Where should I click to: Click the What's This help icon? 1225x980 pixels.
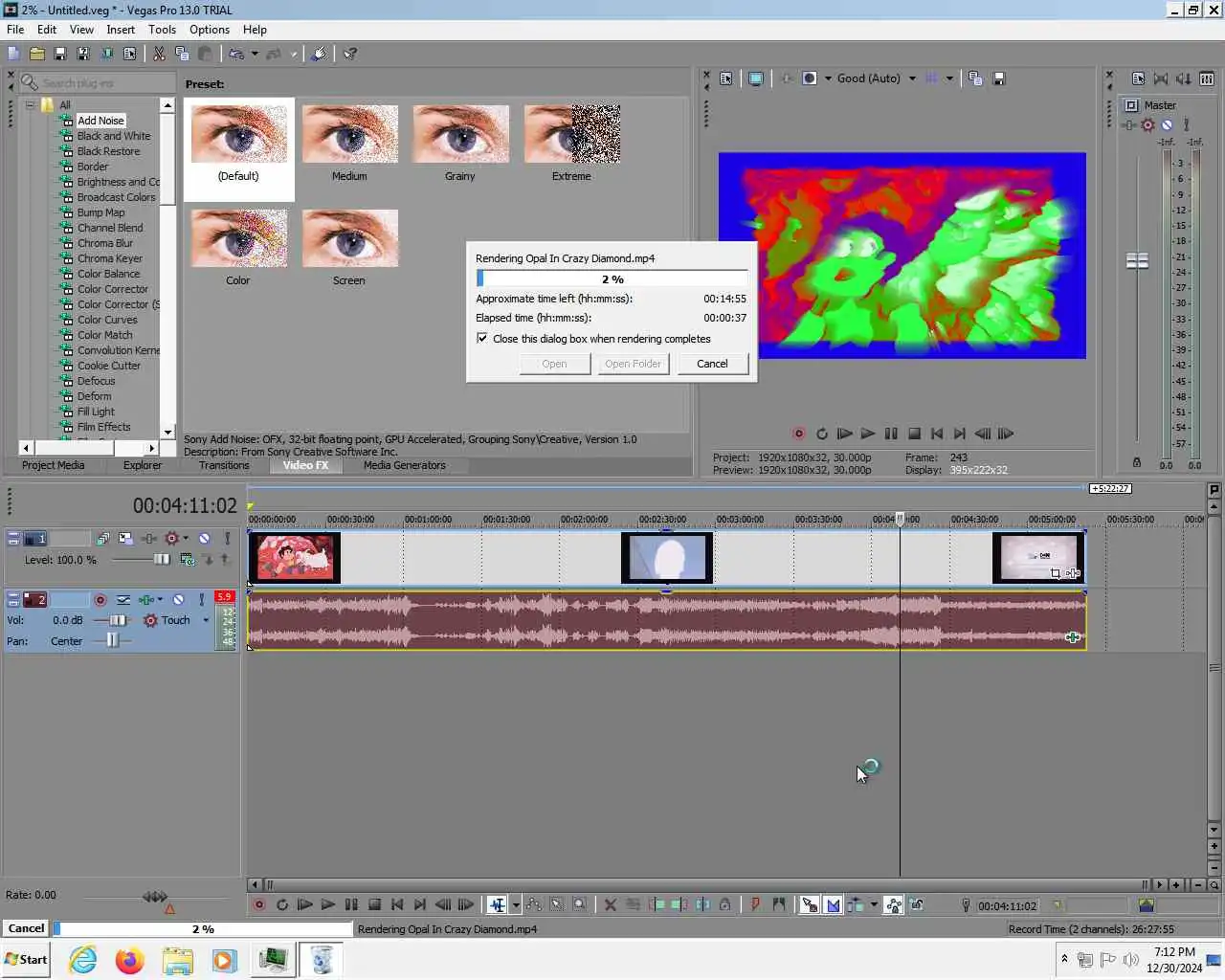point(350,54)
